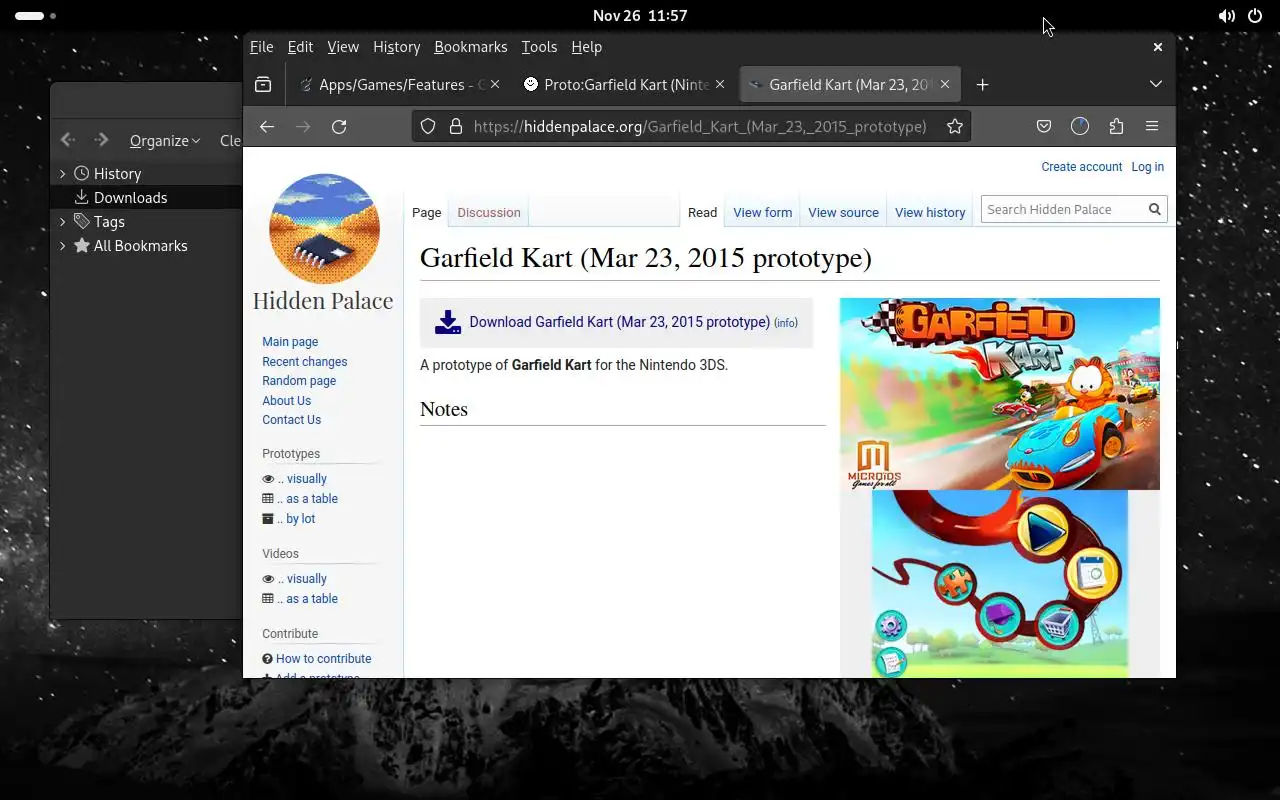Screen dimensions: 1280x800
Task: Open the system power menu icon
Action: click(x=1256, y=16)
